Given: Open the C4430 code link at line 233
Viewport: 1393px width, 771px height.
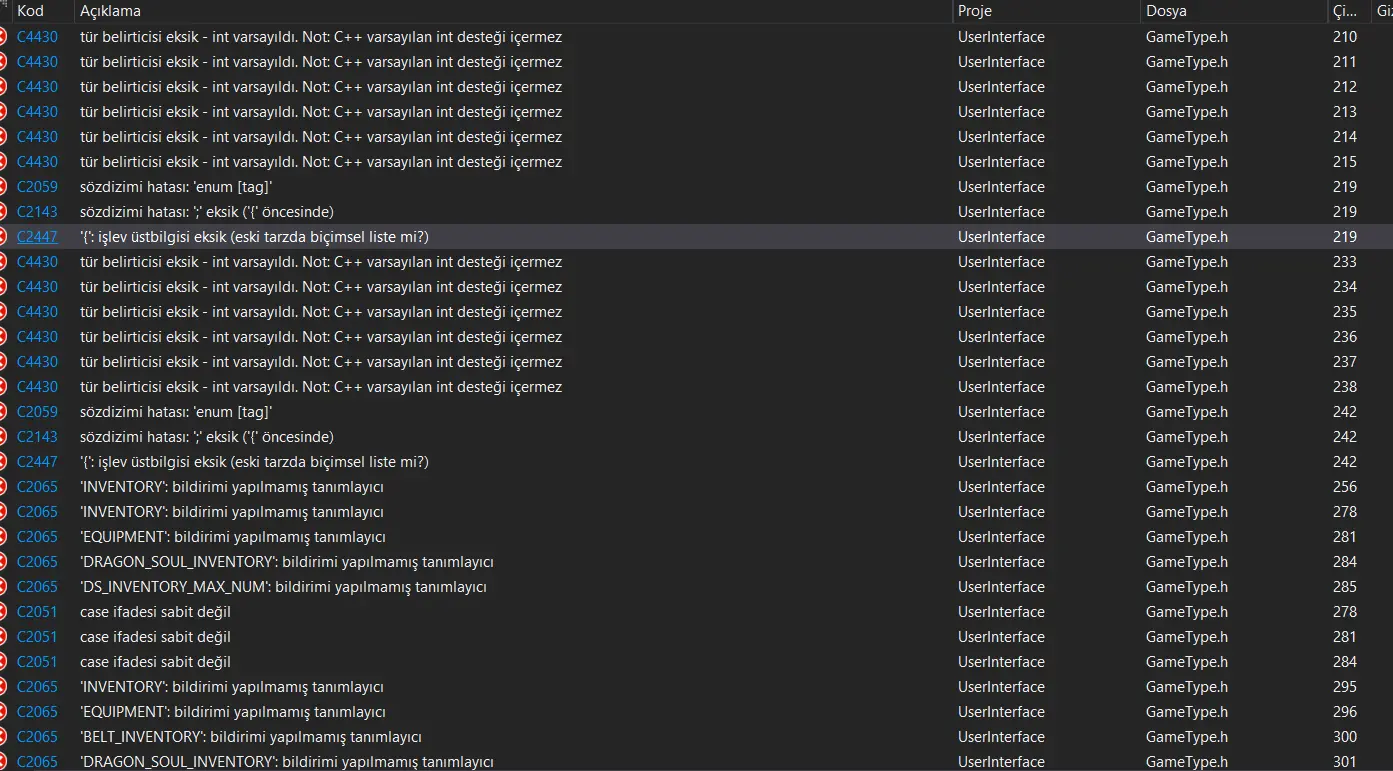Looking at the screenshot, I should tap(37, 262).
